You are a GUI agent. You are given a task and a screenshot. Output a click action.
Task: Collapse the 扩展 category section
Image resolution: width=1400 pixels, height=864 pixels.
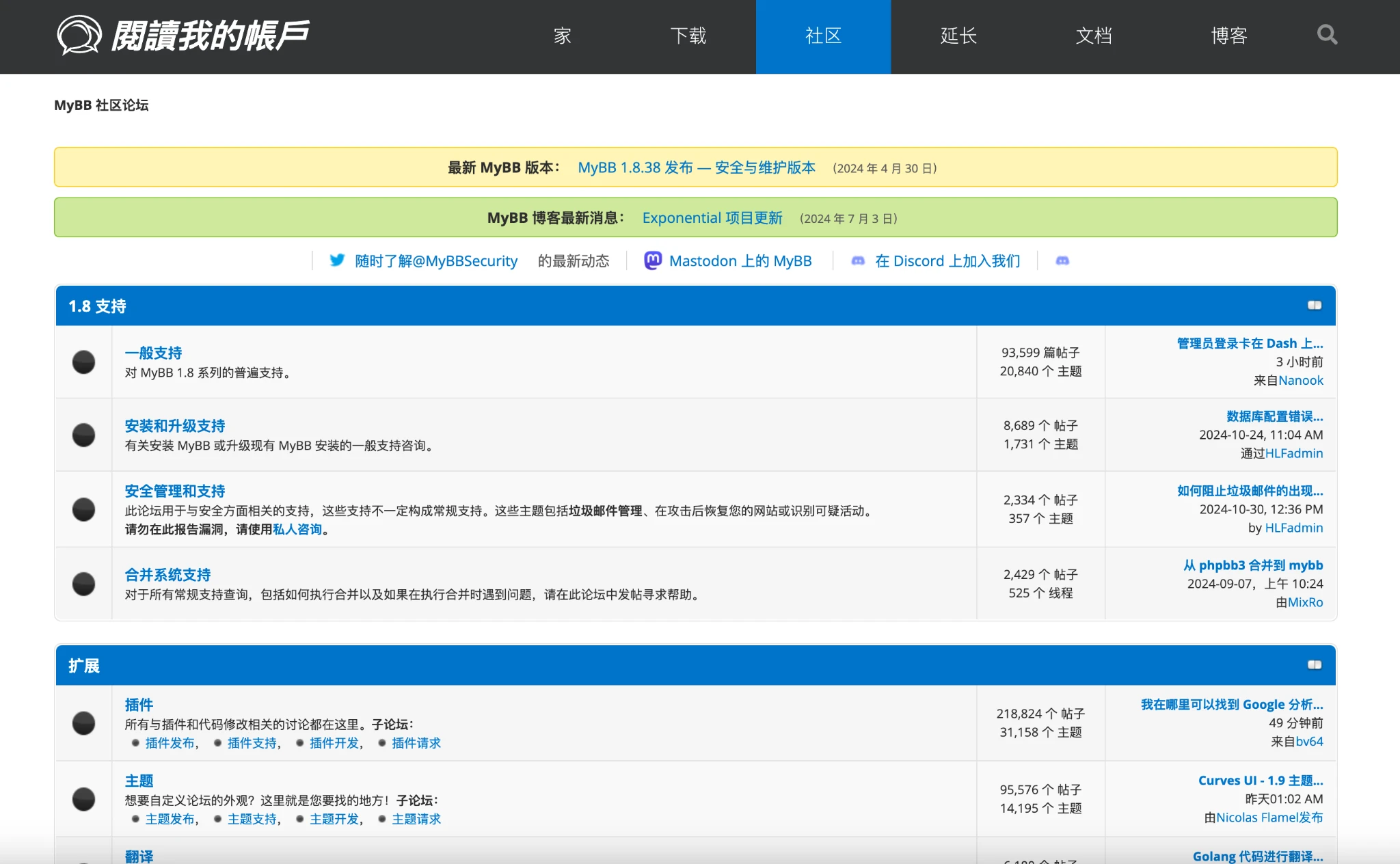click(x=1314, y=665)
